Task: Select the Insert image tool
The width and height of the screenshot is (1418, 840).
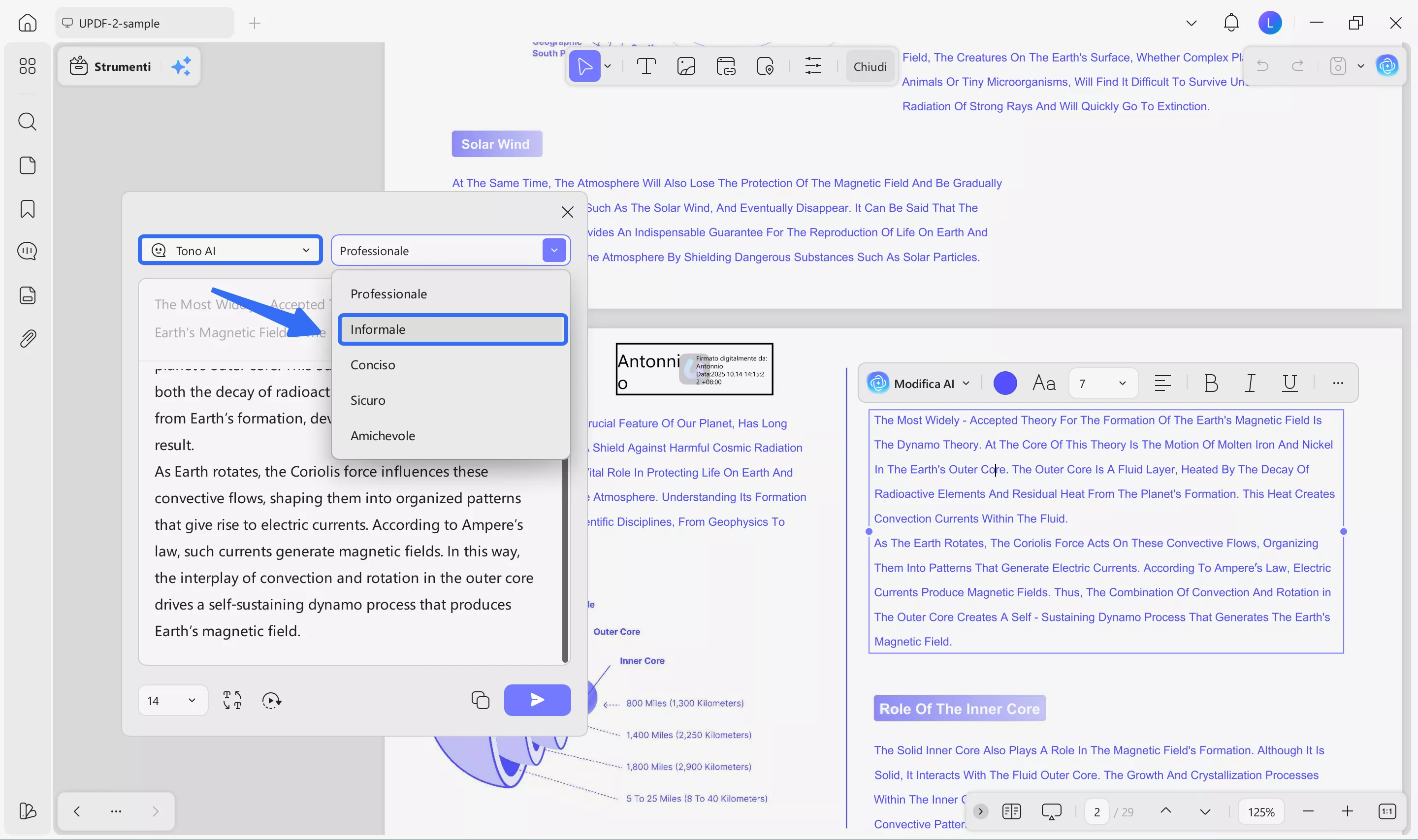Action: (x=686, y=66)
